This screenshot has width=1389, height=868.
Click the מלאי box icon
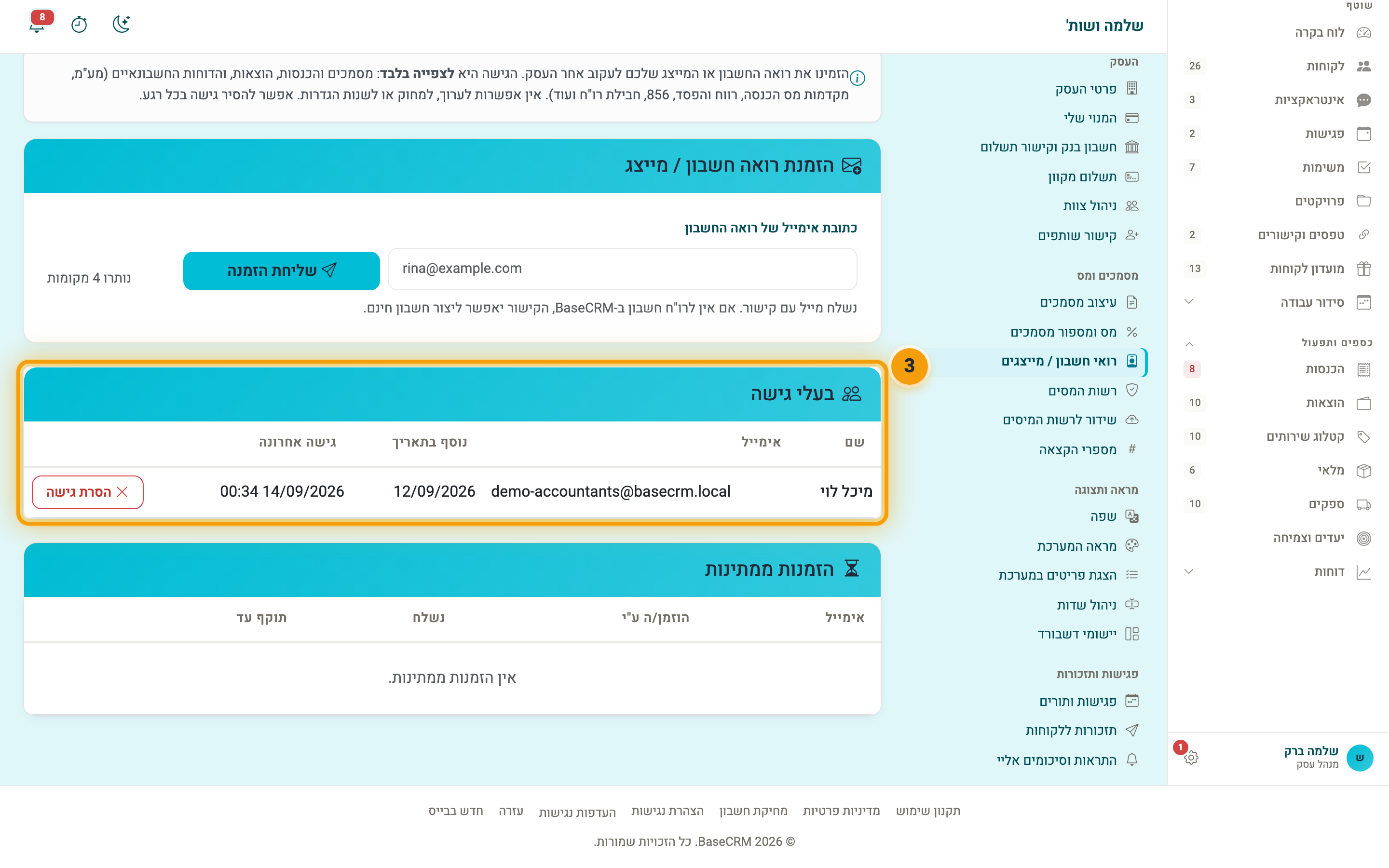point(1364,471)
